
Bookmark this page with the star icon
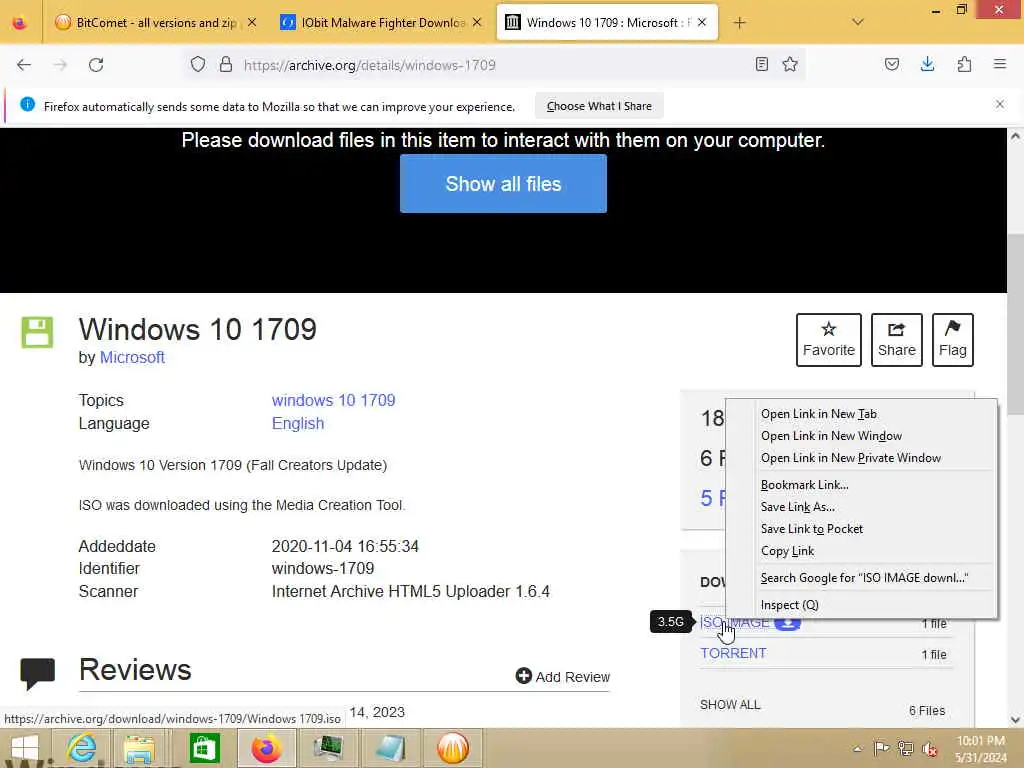[790, 64]
